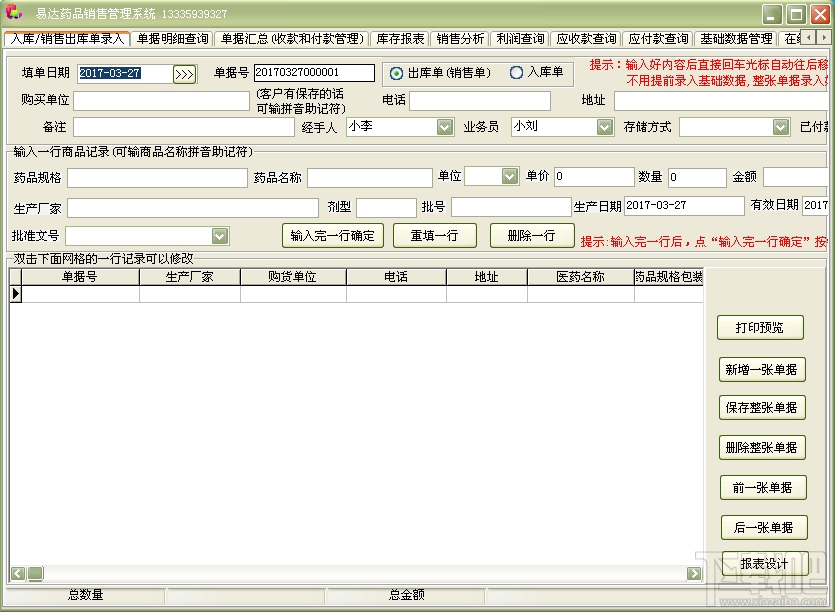The height and width of the screenshot is (612, 835).
Task: Click the 生产厂家 column header in grid
Action: pyautogui.click(x=190, y=276)
